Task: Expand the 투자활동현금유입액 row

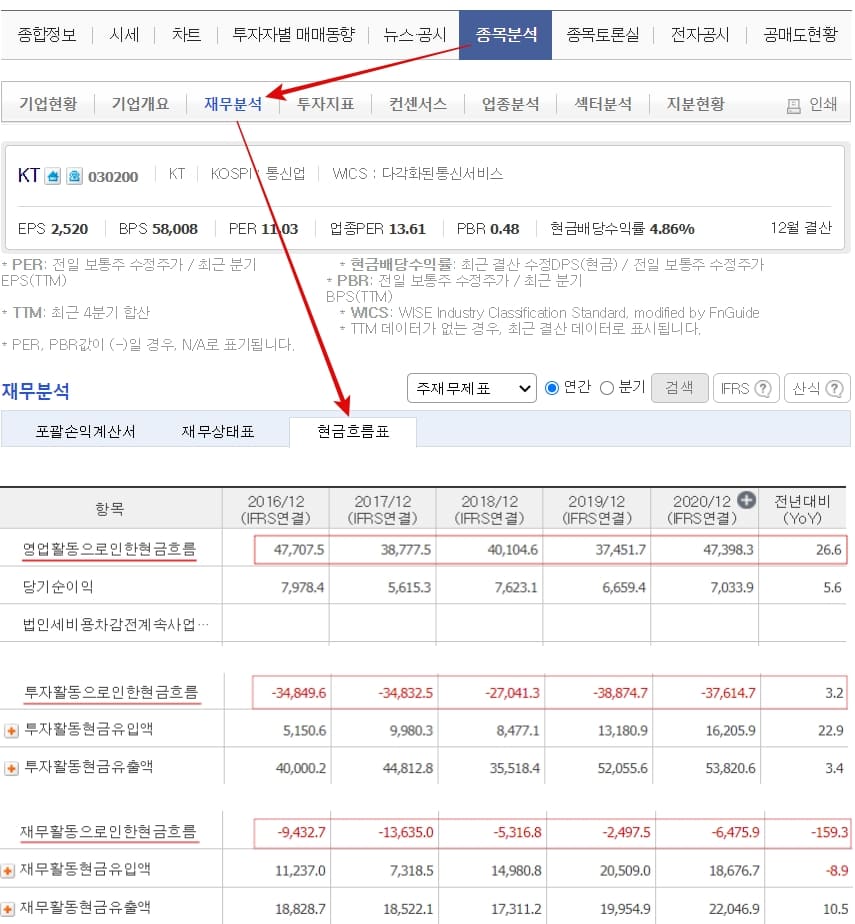Action: [11, 731]
